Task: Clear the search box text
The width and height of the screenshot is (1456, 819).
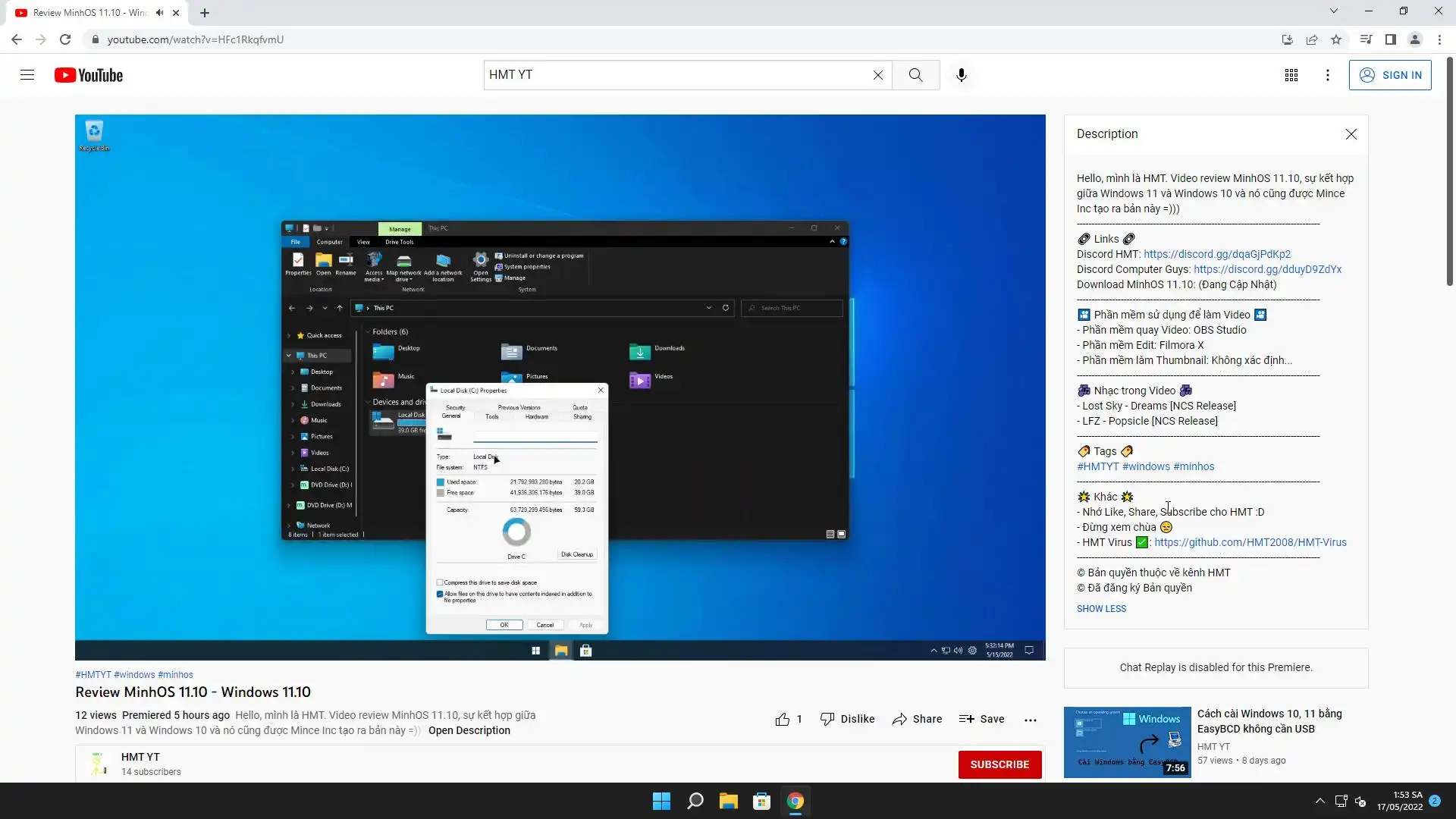Action: coord(878,75)
